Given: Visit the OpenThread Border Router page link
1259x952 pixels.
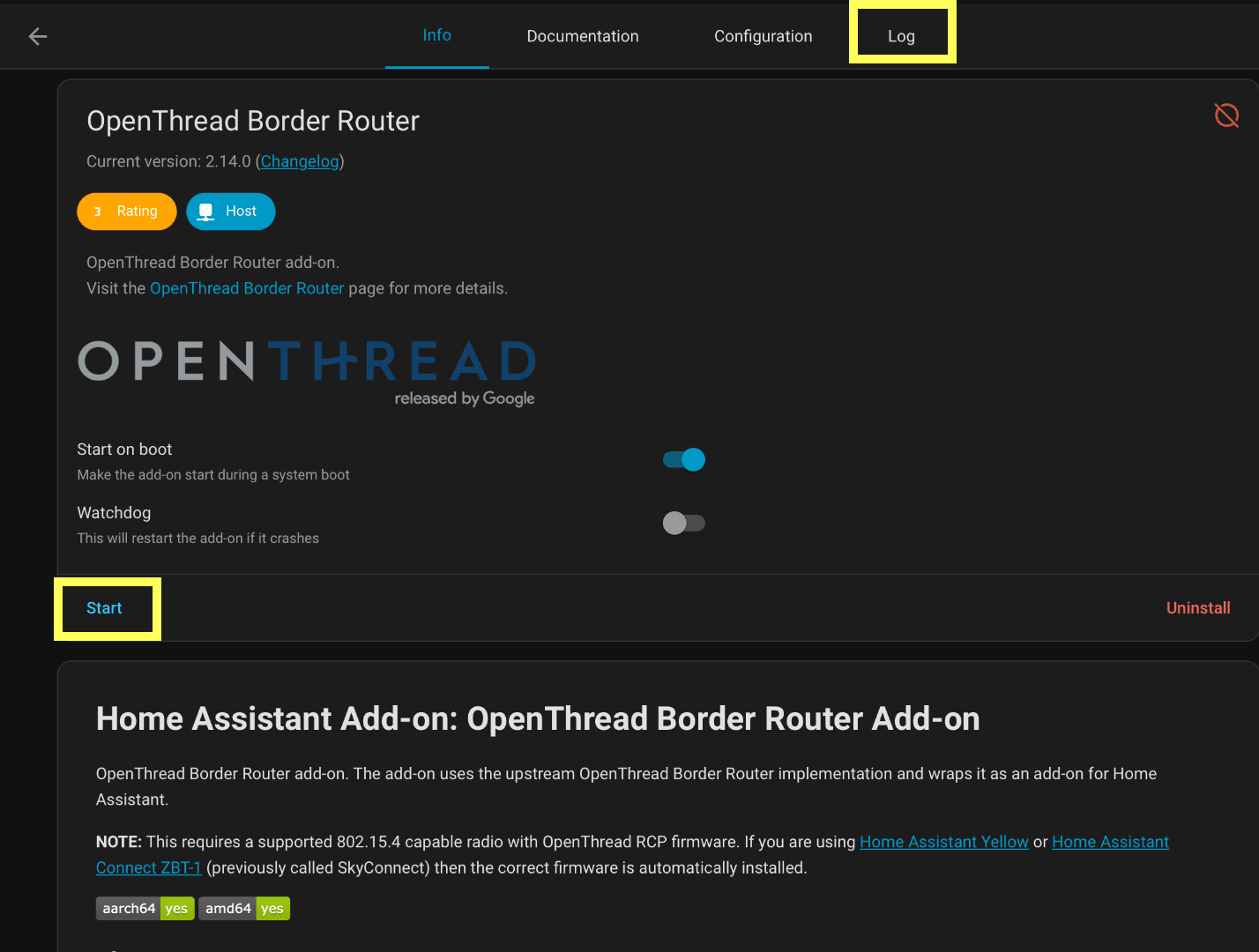Looking at the screenshot, I should pos(247,288).
